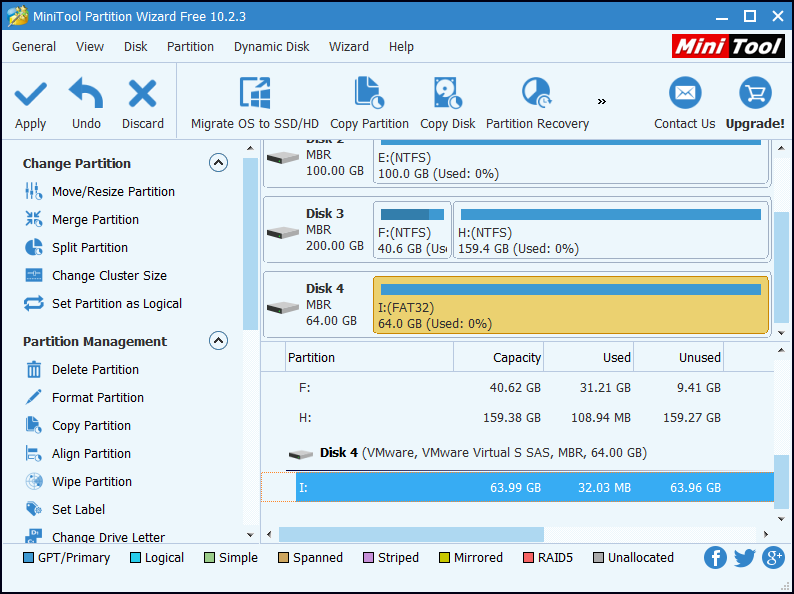
Task: Select the I: row in partition list
Action: click(518, 488)
